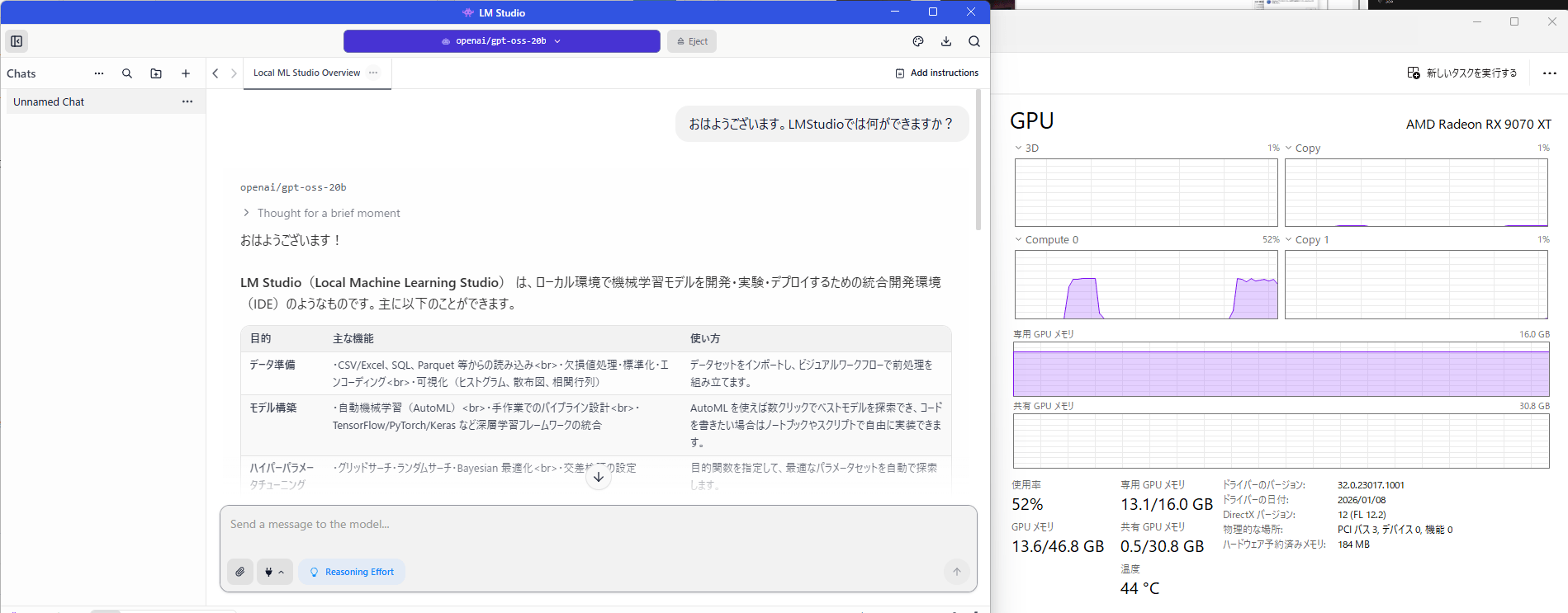Create a new chat folder

pyautogui.click(x=156, y=73)
